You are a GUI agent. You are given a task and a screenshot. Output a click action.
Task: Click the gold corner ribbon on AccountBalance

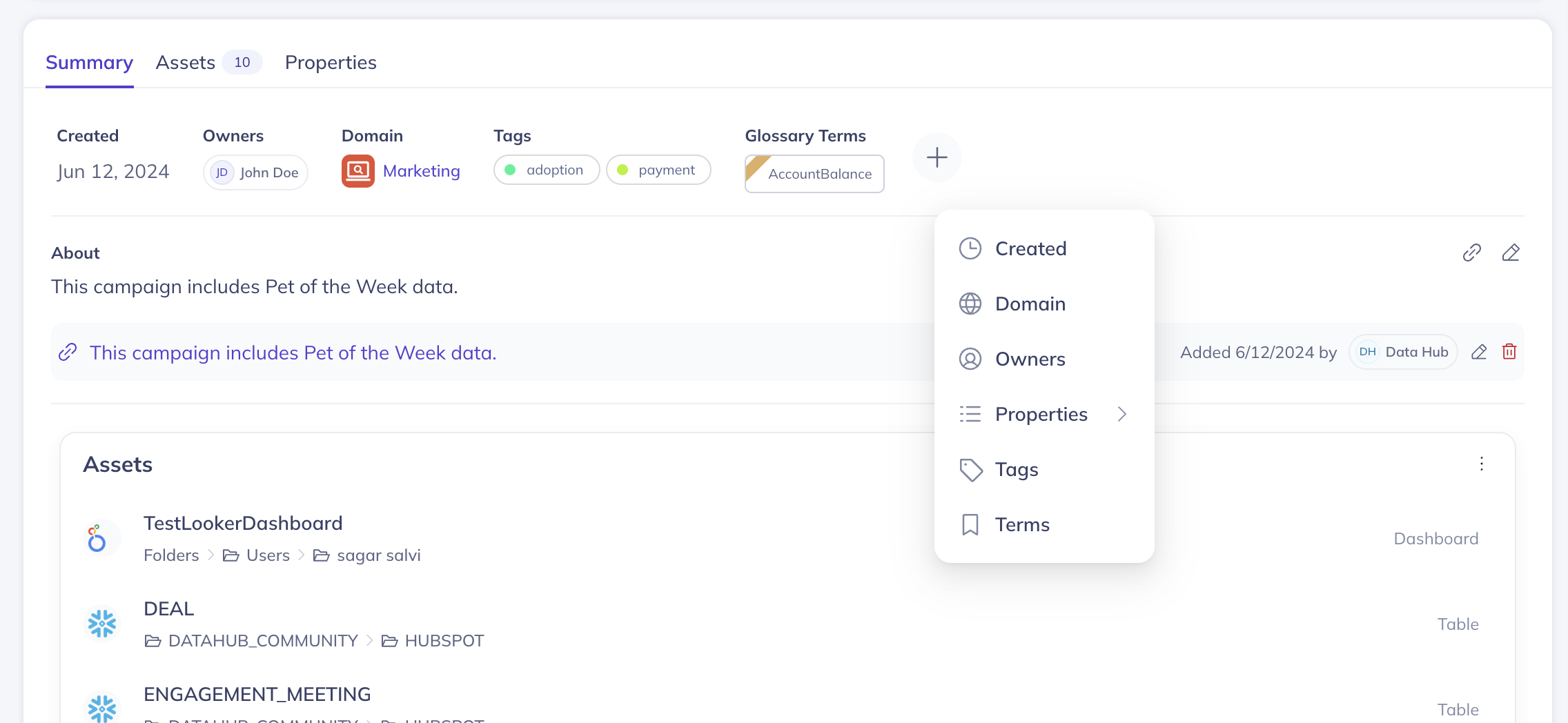pos(756,166)
